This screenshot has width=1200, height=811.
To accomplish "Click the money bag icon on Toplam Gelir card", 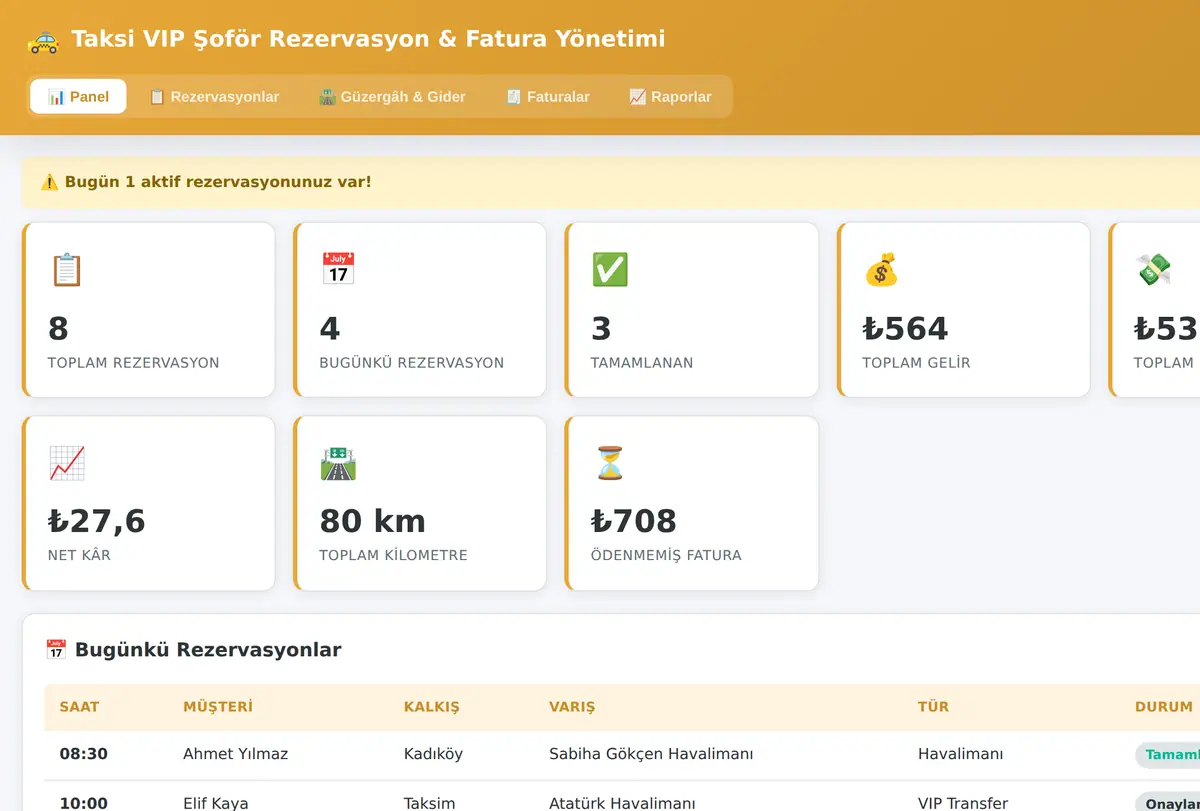I will (x=882, y=270).
